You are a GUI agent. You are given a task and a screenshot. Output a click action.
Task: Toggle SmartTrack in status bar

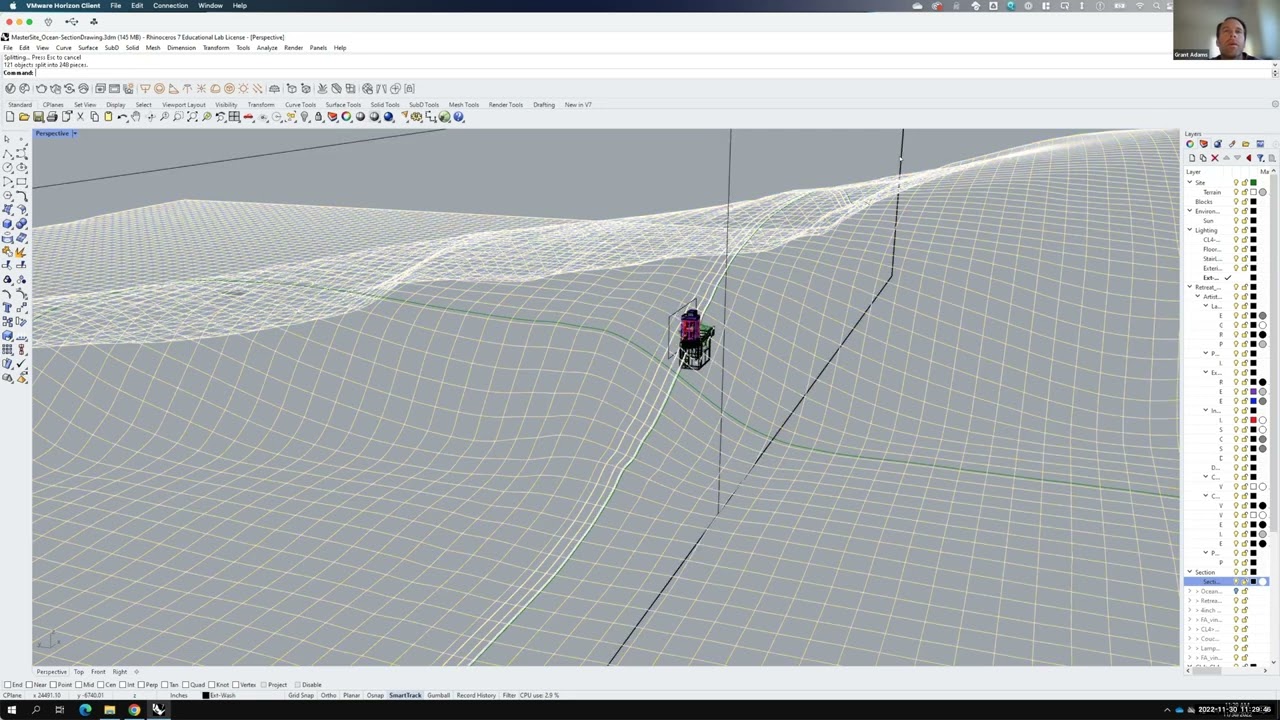pos(405,695)
